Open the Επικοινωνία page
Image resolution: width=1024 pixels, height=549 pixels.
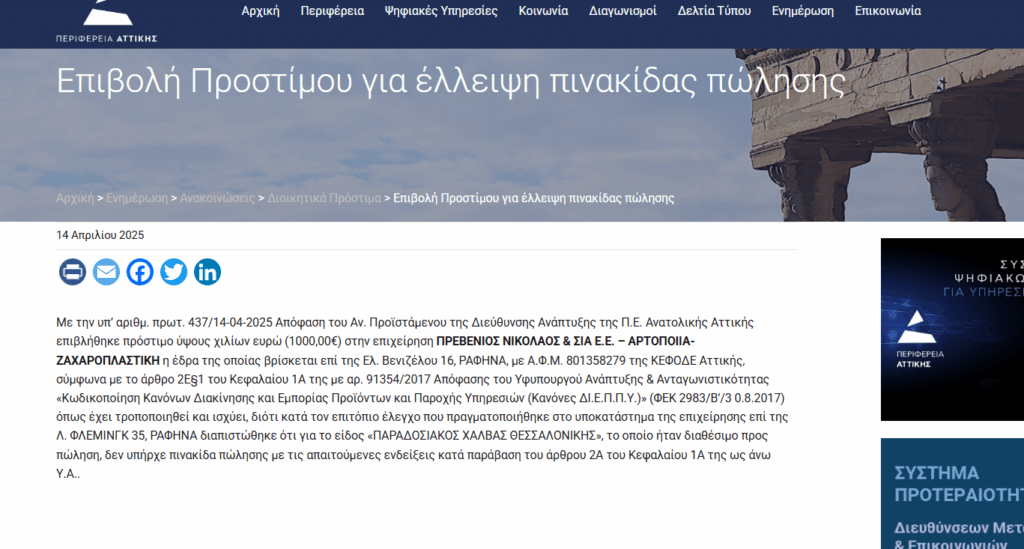tap(888, 11)
